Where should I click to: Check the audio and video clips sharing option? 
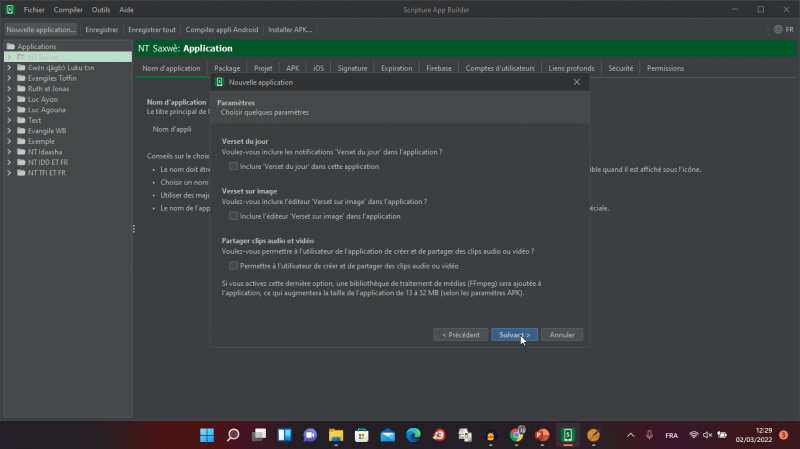(x=234, y=266)
